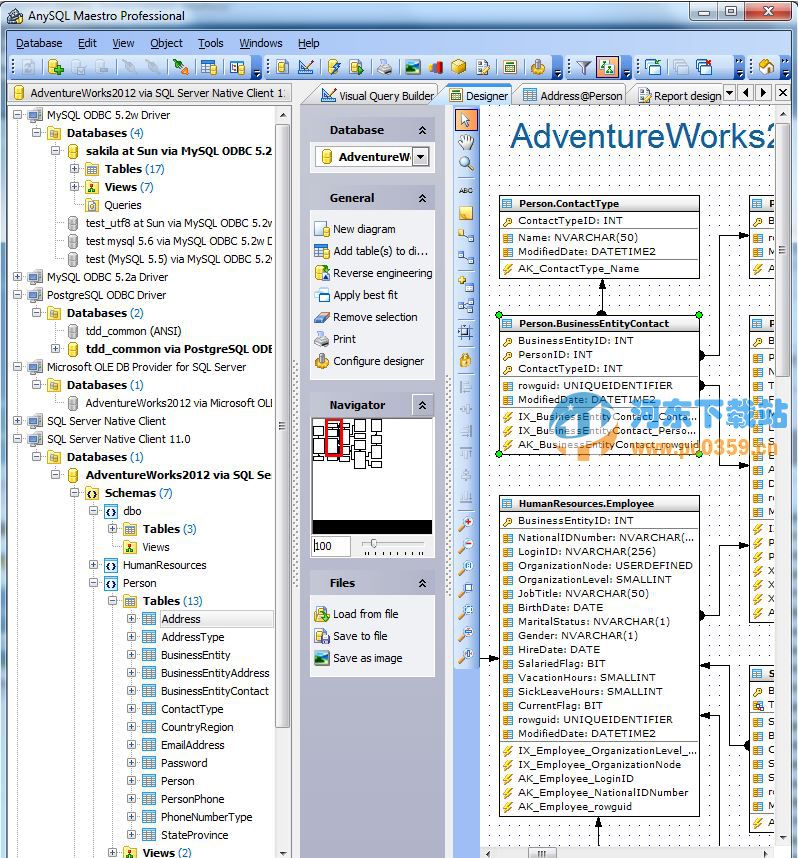Click Add table(s) to diagram link
Image resolution: width=798 pixels, height=858 pixels.
380,251
